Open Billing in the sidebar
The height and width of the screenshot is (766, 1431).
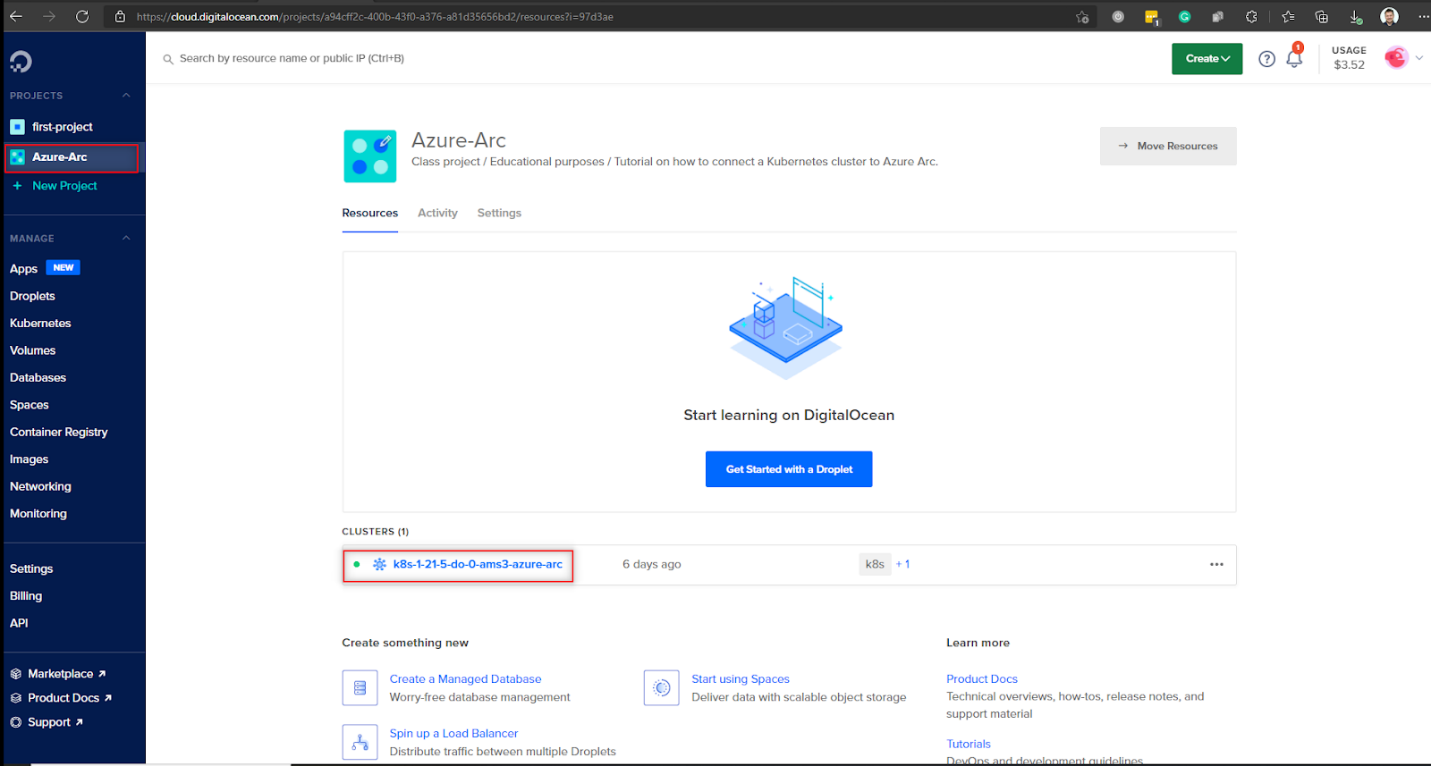coord(26,595)
